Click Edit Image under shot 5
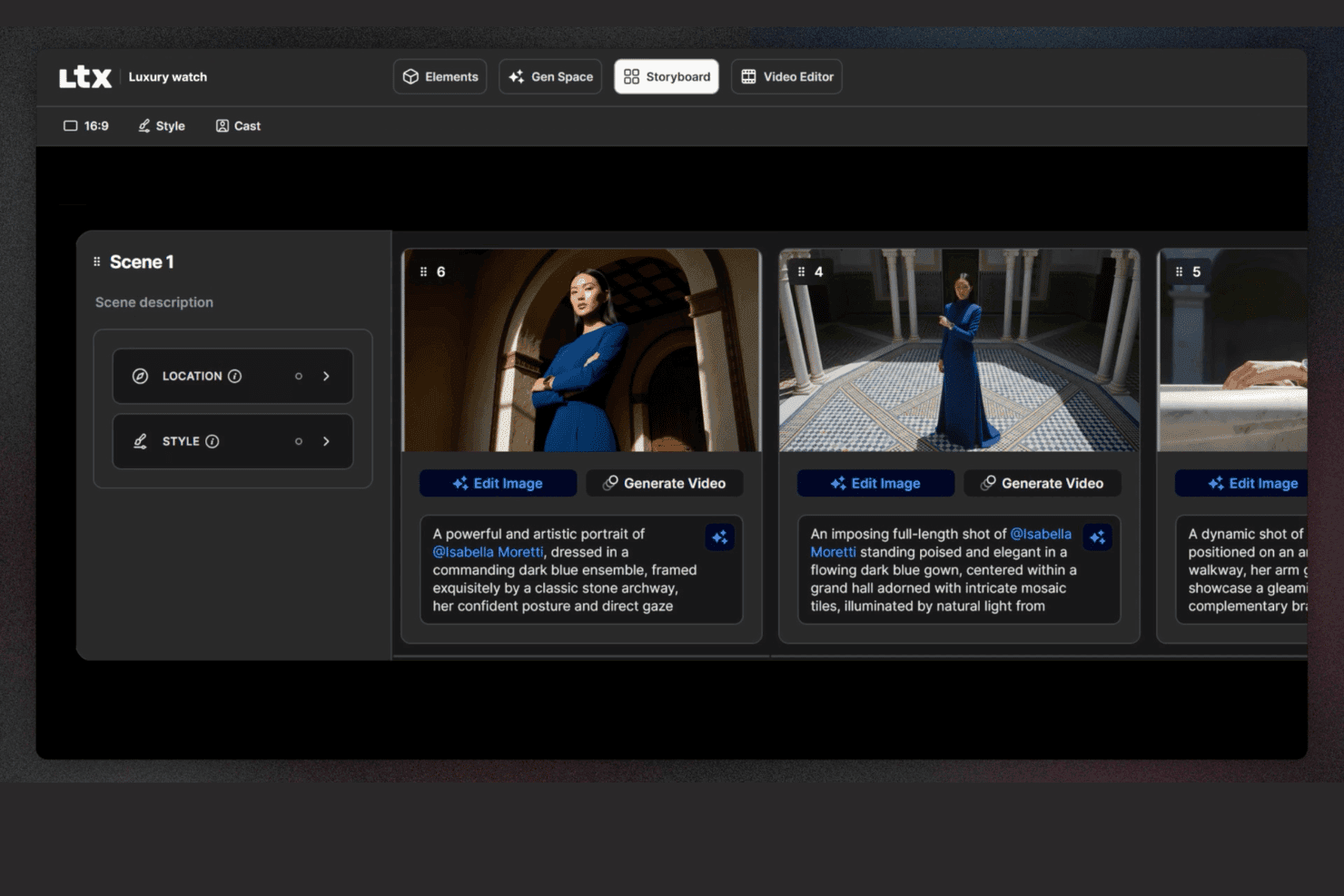The height and width of the screenshot is (896, 1344). click(x=1241, y=484)
